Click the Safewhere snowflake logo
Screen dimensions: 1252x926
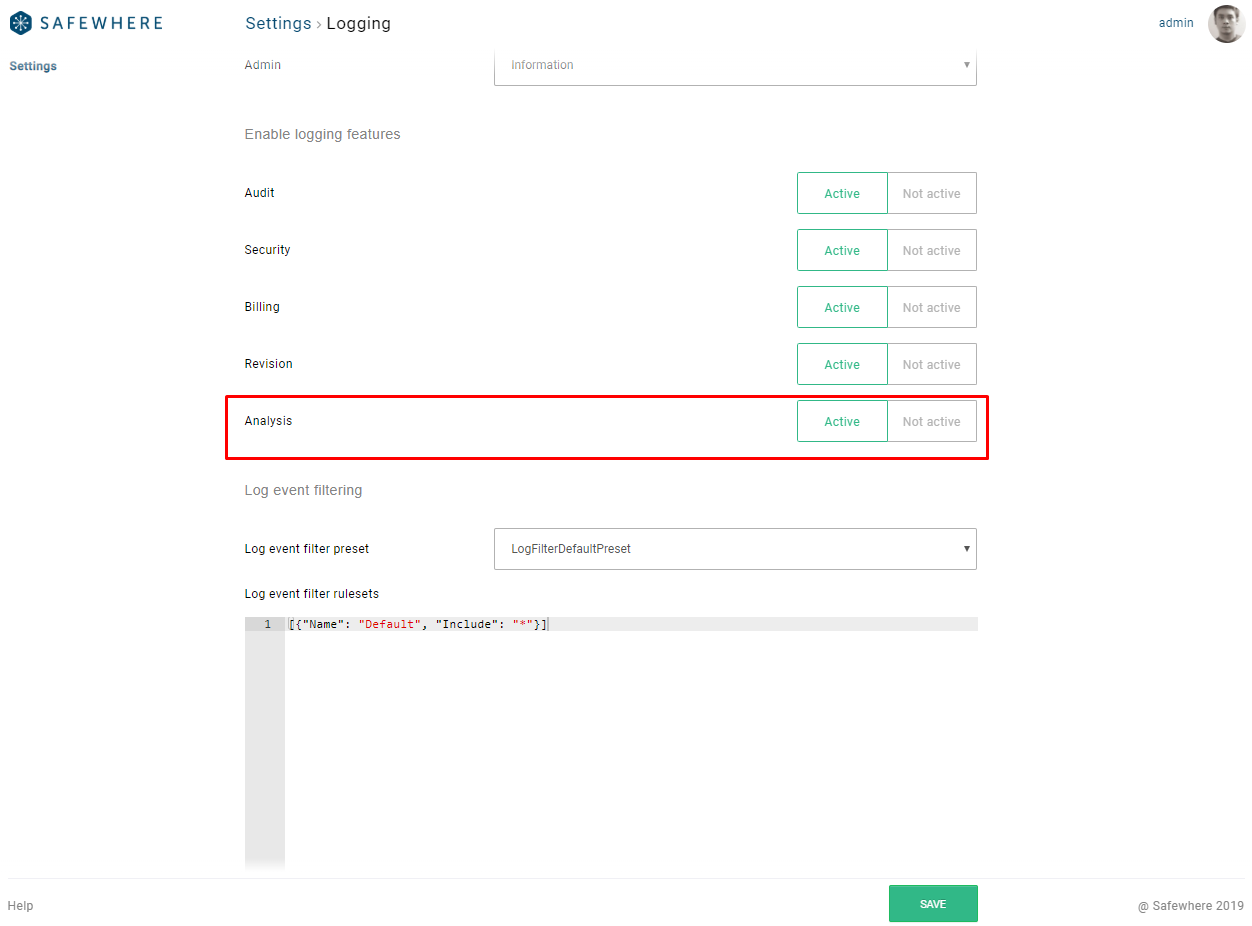pos(20,22)
